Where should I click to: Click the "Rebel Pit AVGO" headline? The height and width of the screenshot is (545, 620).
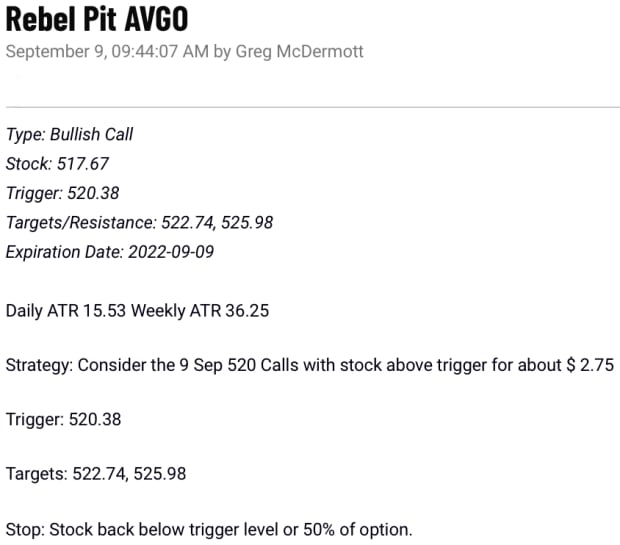[96, 19]
